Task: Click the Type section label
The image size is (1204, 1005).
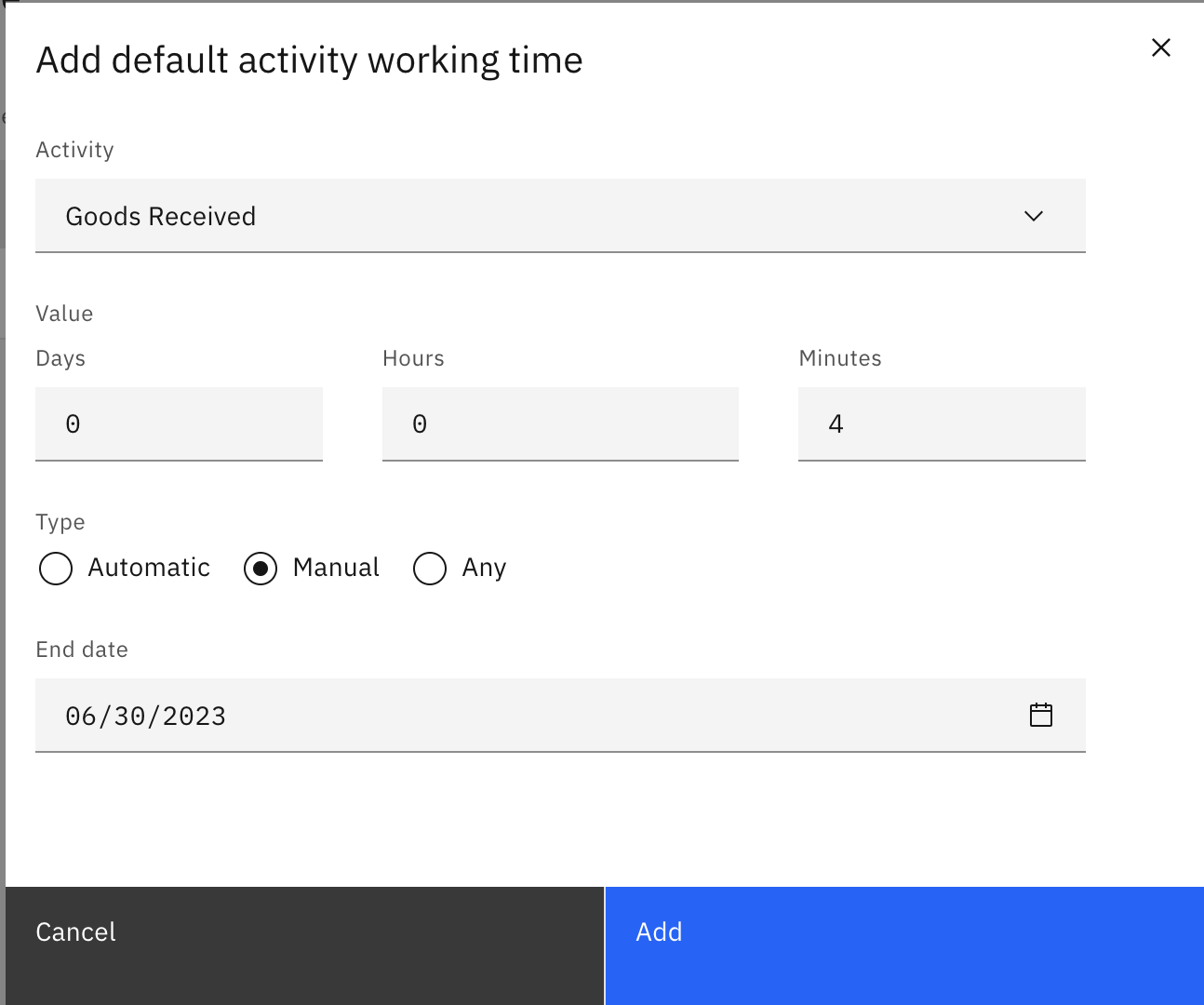Action: click(60, 522)
